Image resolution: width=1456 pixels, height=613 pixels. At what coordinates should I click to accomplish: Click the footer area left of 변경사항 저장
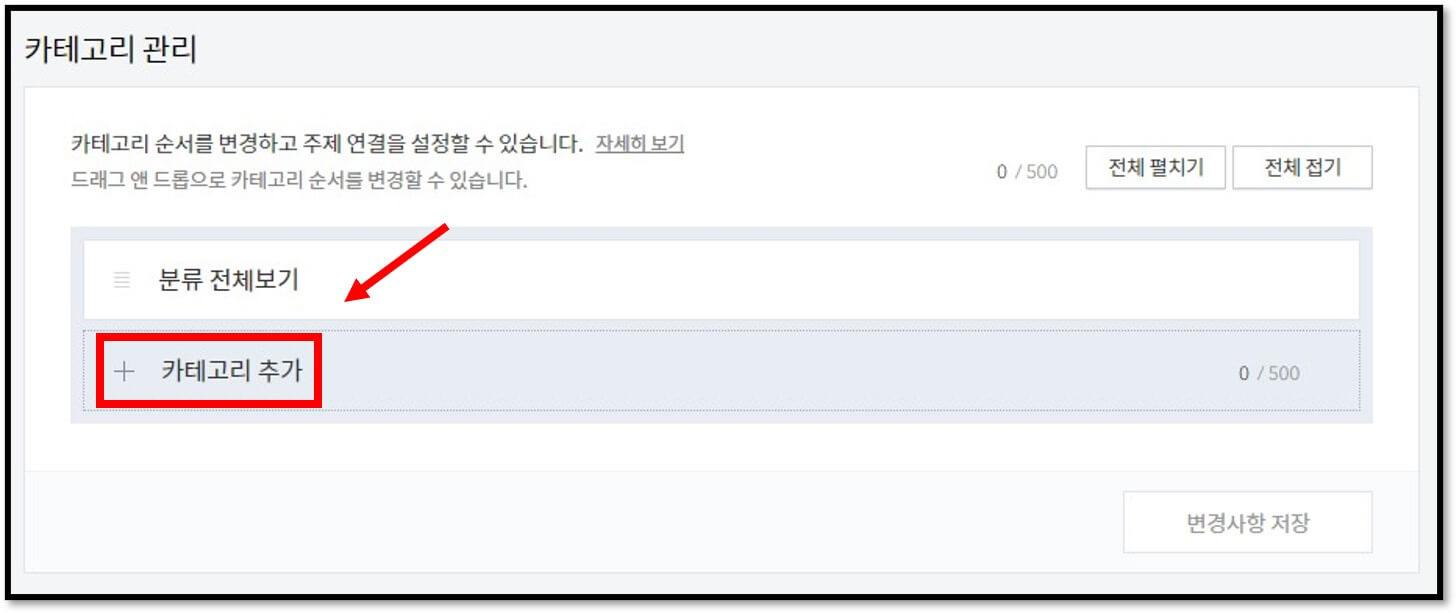570,522
